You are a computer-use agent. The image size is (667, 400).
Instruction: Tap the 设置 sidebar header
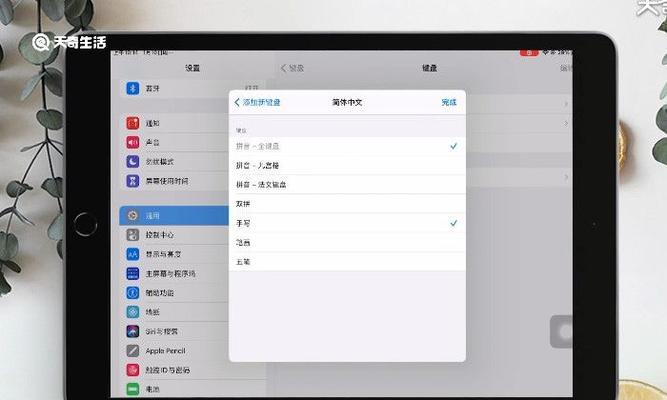pos(192,68)
